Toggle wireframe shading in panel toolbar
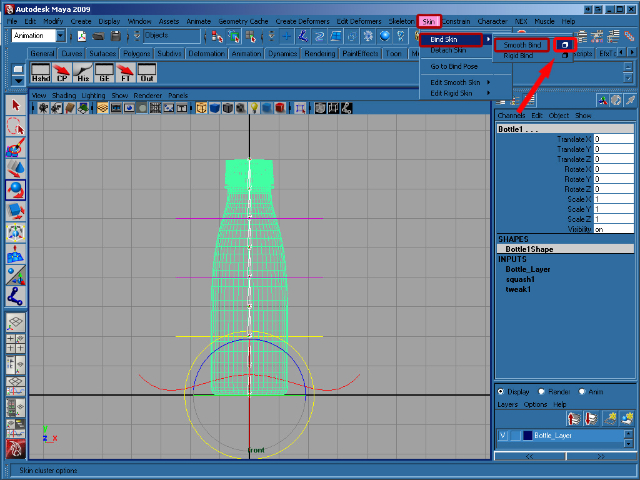640x480 pixels. tap(201, 108)
